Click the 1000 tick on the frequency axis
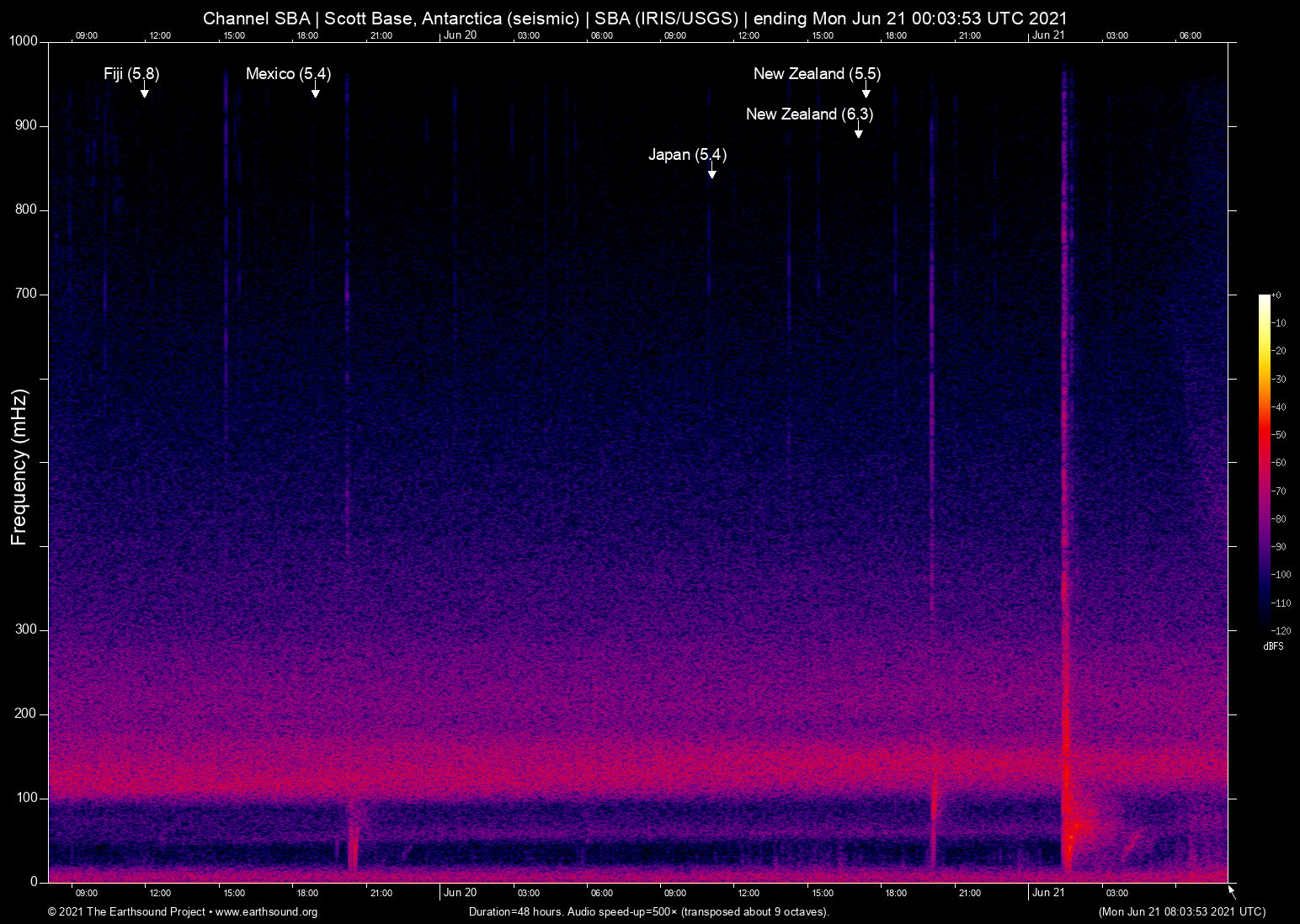 pyautogui.click(x=23, y=41)
